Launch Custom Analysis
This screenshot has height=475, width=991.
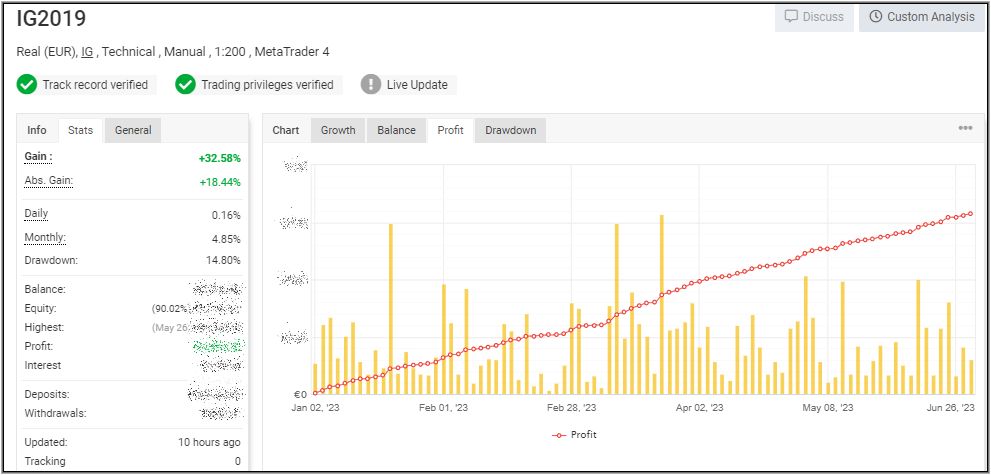pyautogui.click(x=919, y=17)
